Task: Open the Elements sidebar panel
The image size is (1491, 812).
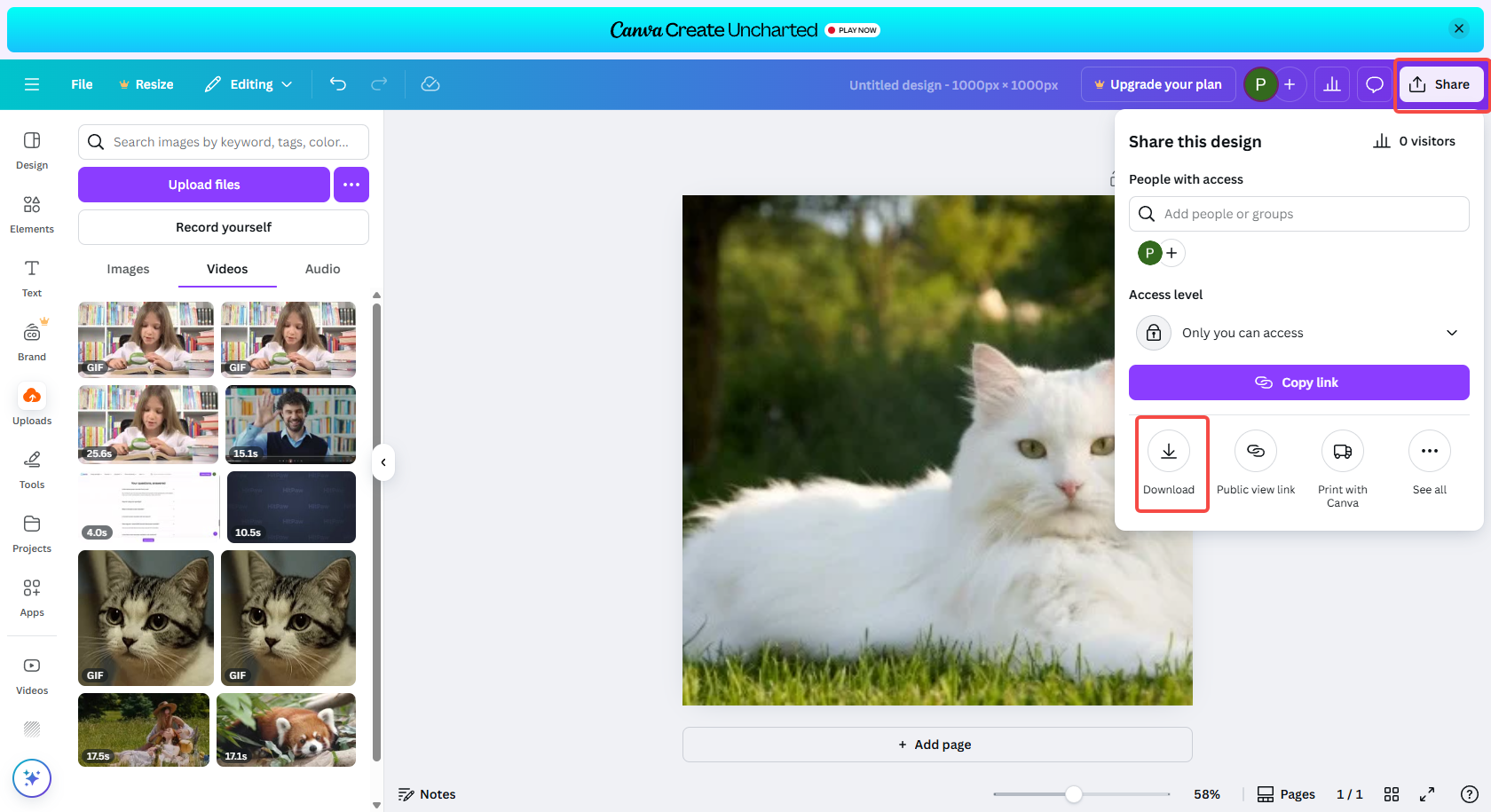Action: point(32,215)
